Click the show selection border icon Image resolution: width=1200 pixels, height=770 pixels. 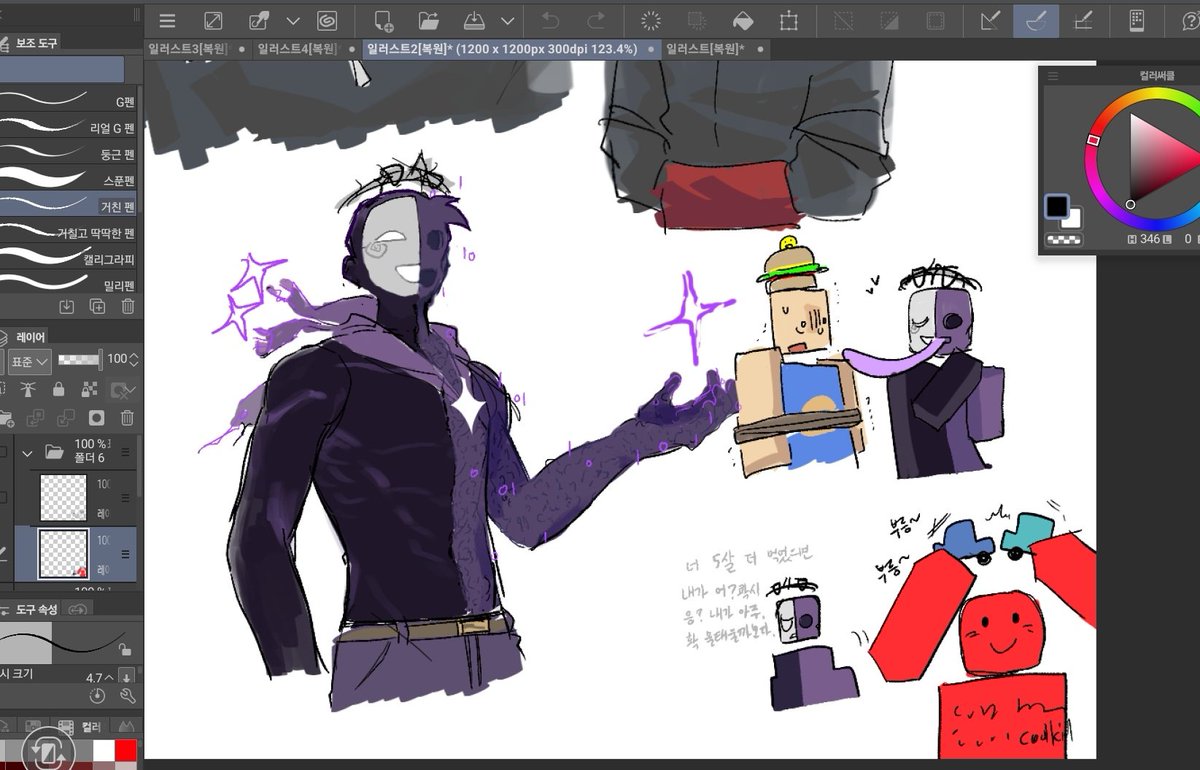(x=936, y=20)
